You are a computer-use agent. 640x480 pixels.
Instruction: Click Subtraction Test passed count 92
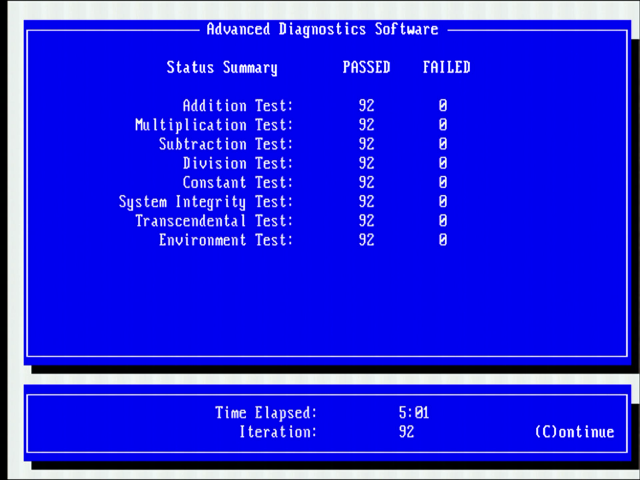[x=367, y=144]
